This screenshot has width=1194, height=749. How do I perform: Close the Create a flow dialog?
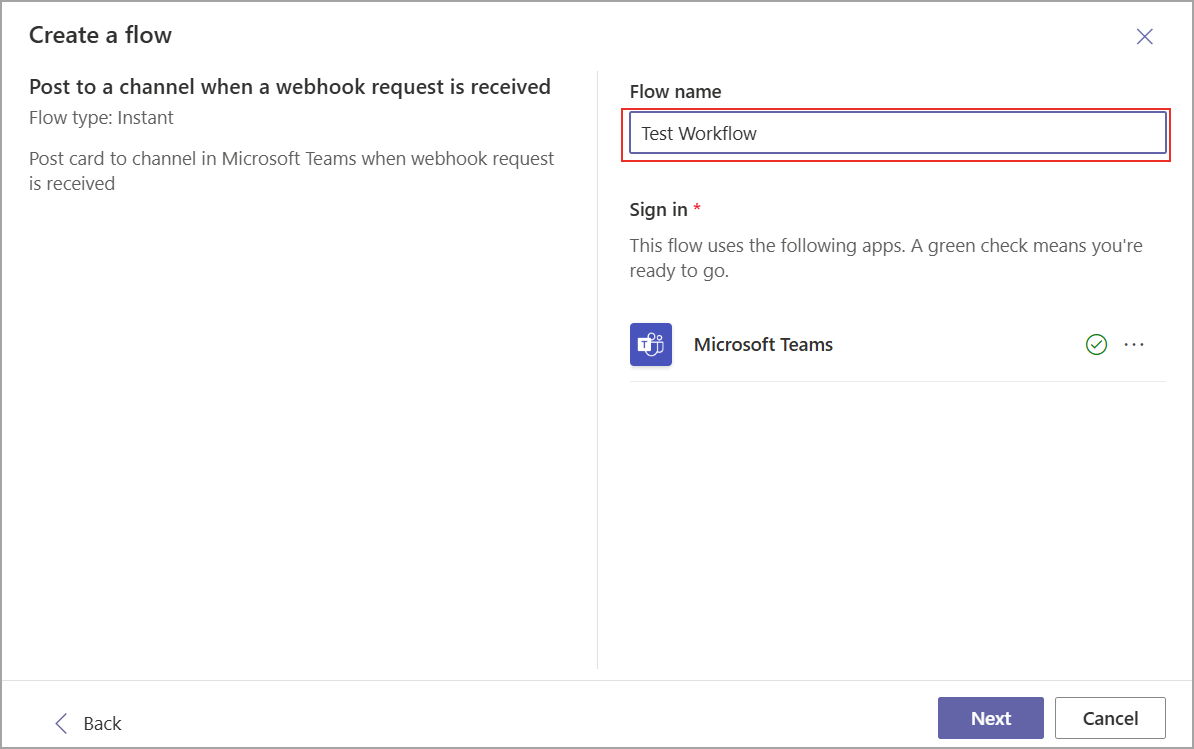pyautogui.click(x=1144, y=36)
